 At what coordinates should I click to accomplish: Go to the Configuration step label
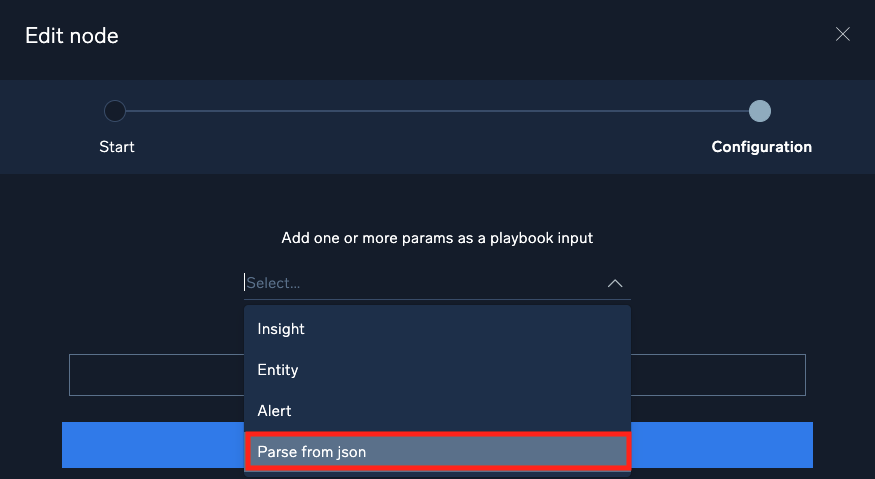761,147
